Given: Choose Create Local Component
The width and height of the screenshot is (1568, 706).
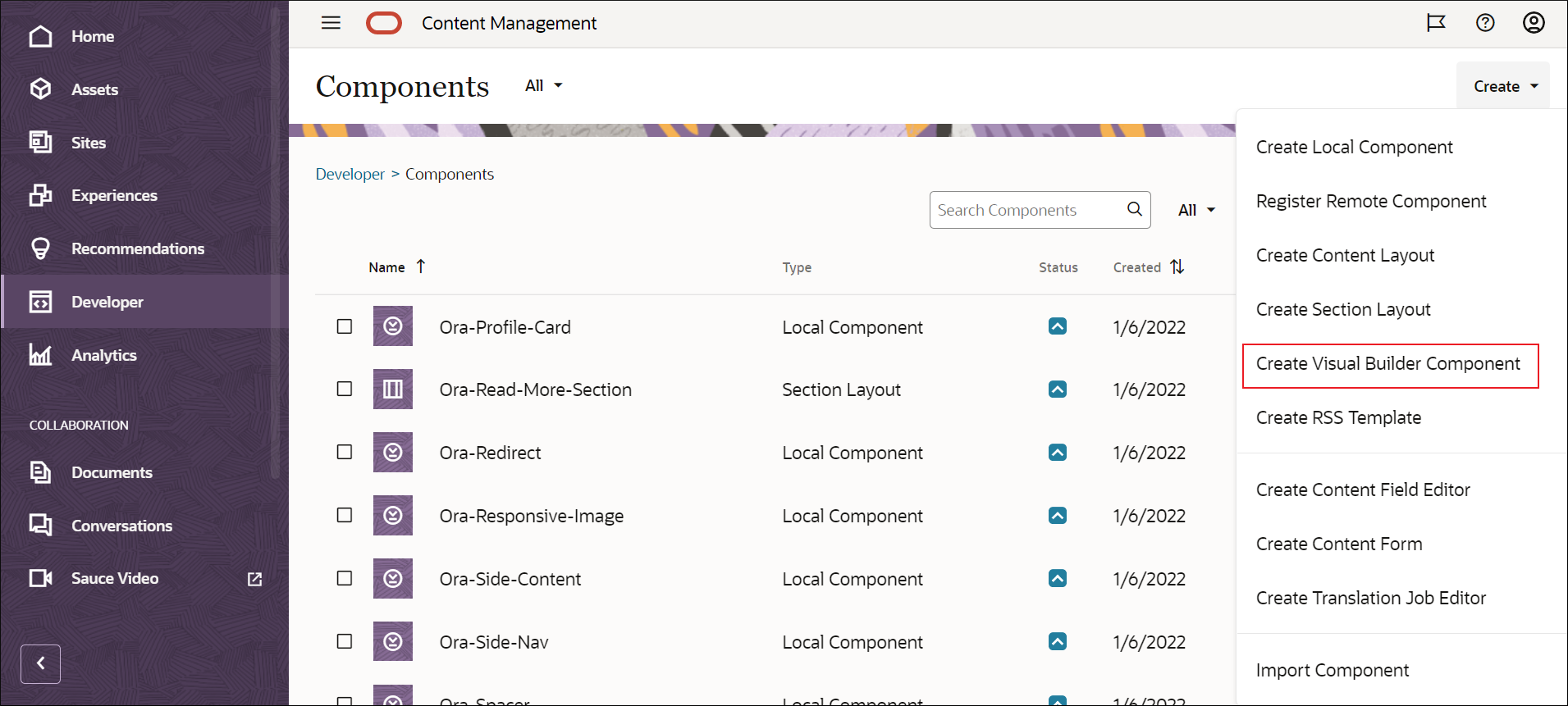Looking at the screenshot, I should (x=1354, y=147).
